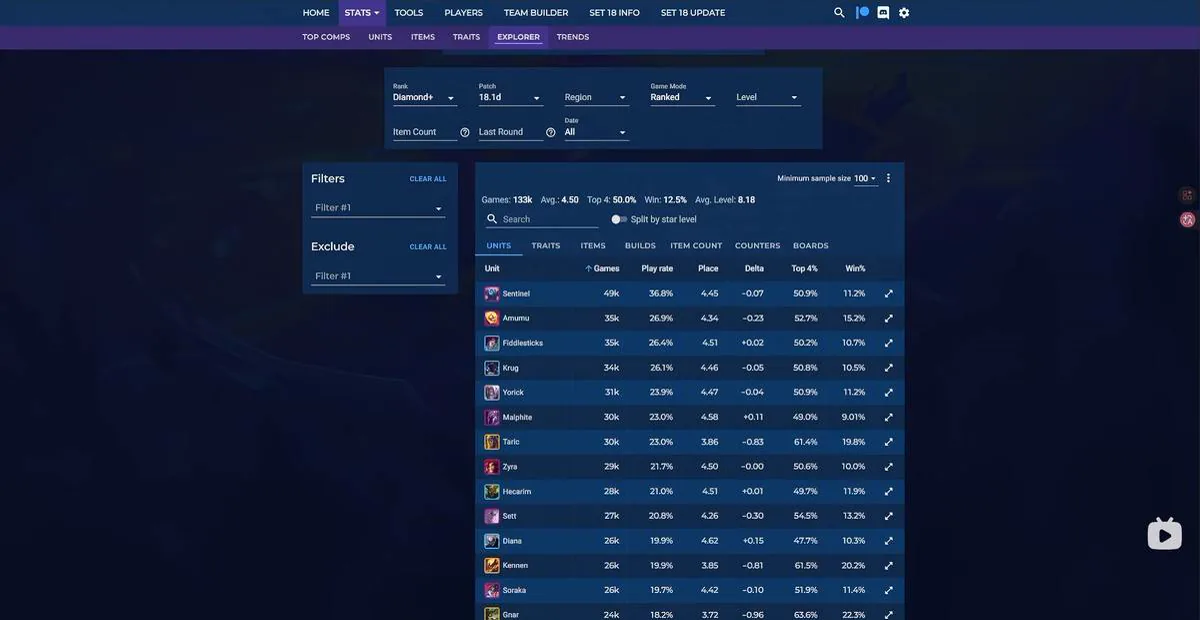Click the Amumu champion portrait
Viewport: 1200px width, 620px height.
(492, 318)
